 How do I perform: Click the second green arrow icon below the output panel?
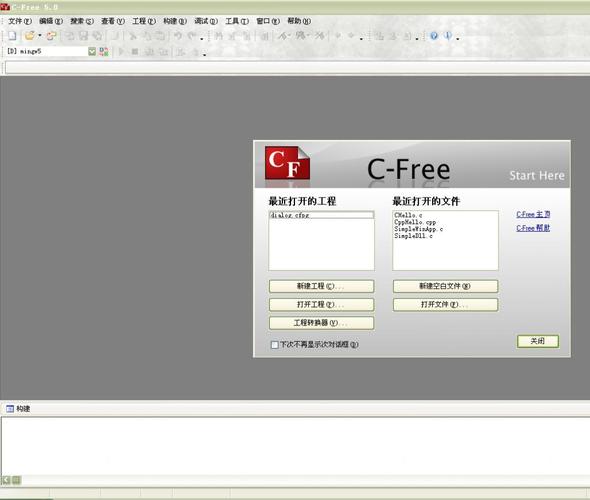coord(16,480)
